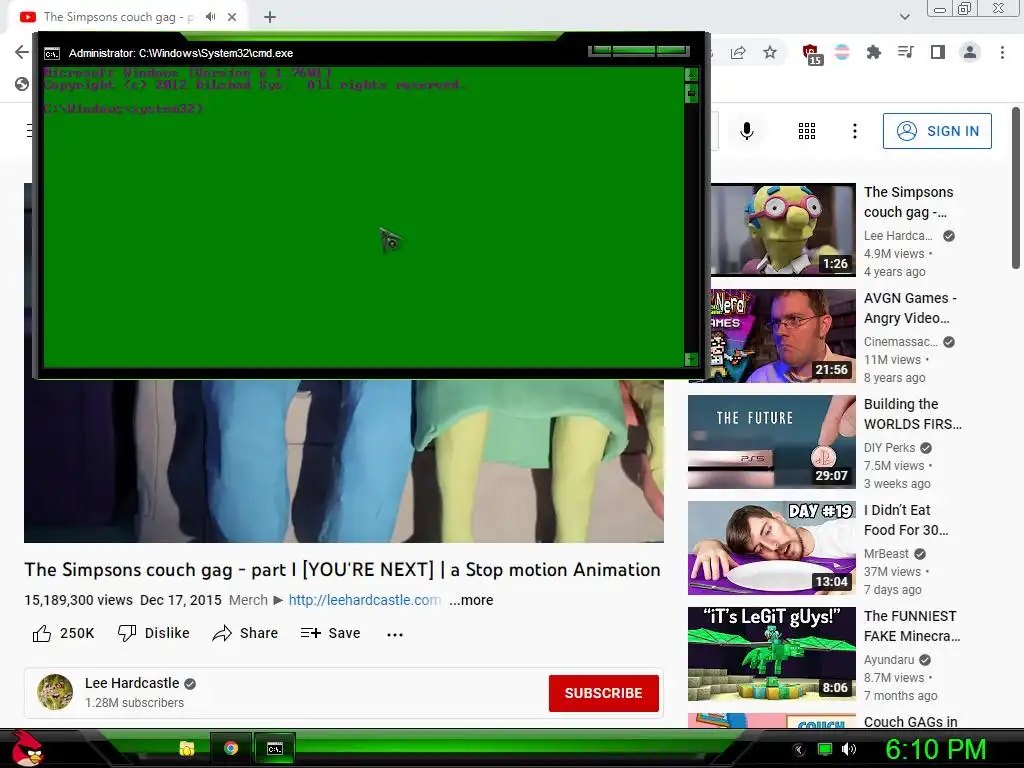This screenshot has width=1024, height=768.
Task: Click the browser back arrow
Action: (x=22, y=52)
